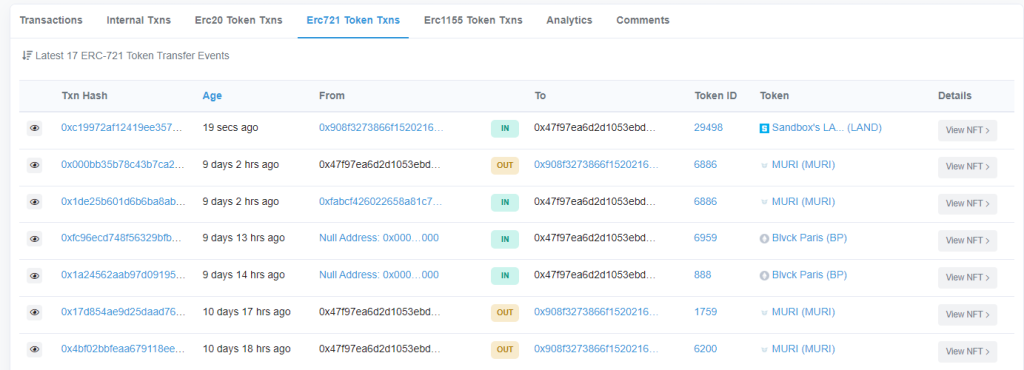The width and height of the screenshot is (1024, 370).
Task: Open Token ID 29498
Action: 708,128
